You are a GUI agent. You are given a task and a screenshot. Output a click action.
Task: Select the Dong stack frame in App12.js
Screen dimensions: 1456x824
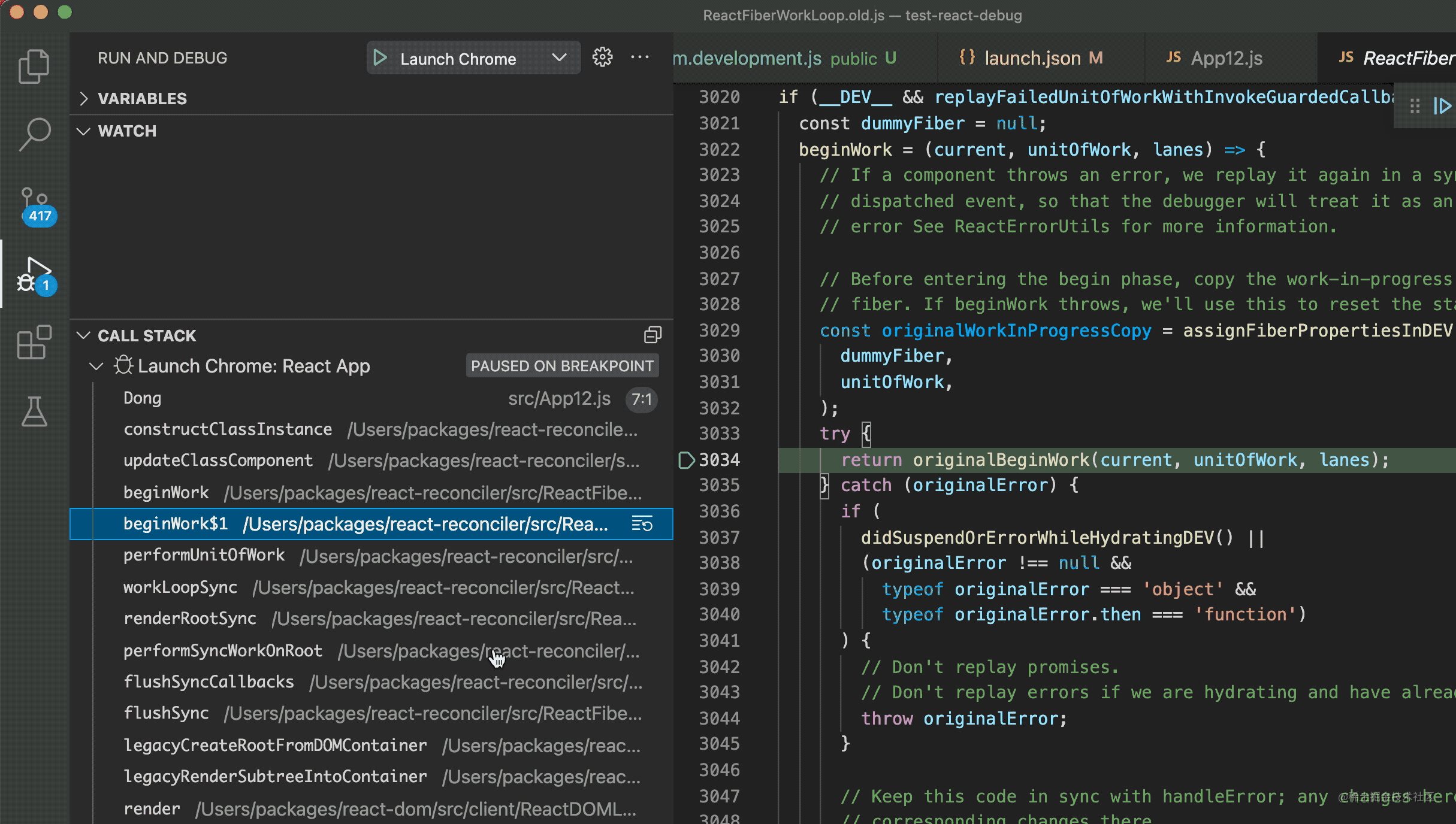142,398
